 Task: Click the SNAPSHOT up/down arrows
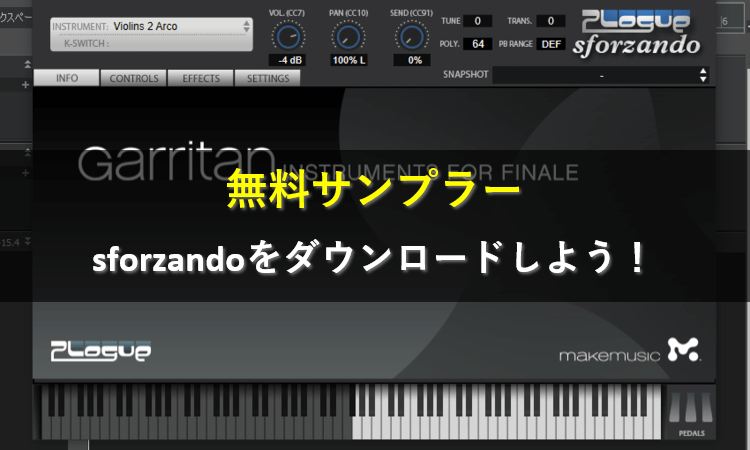tap(703, 75)
